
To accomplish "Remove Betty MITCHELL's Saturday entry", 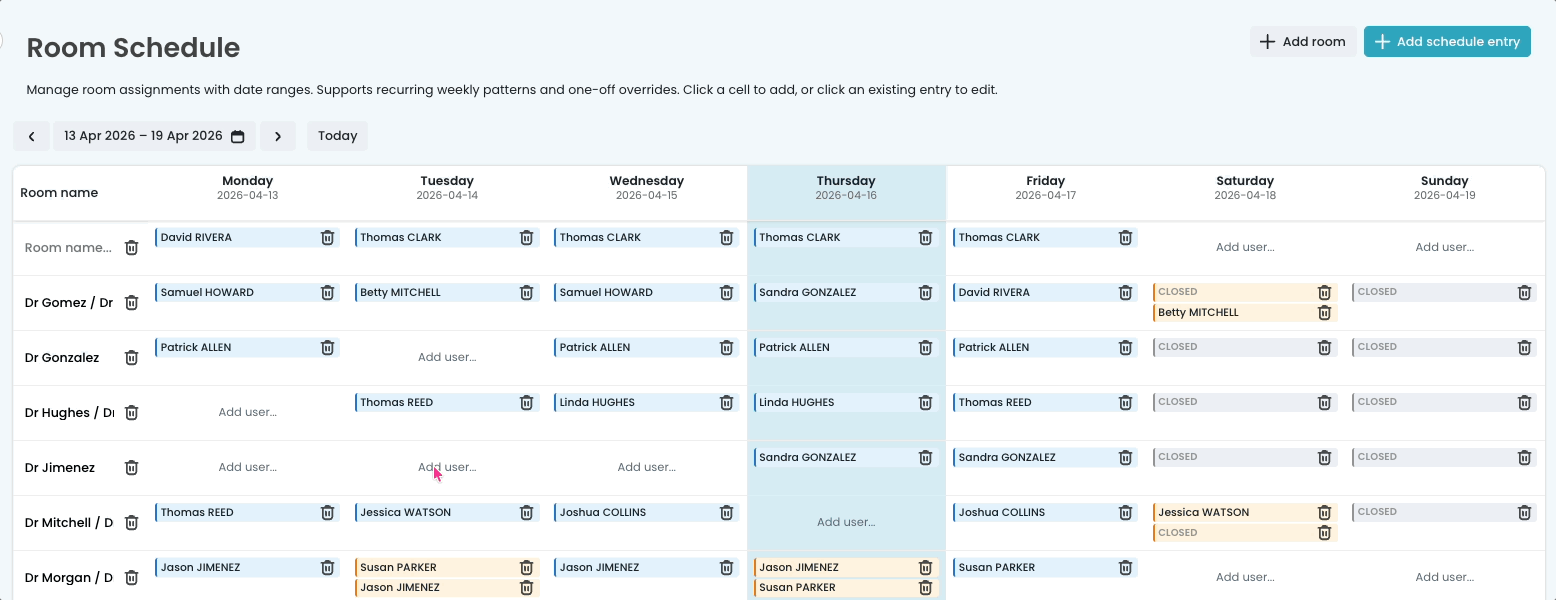I will click(1324, 313).
